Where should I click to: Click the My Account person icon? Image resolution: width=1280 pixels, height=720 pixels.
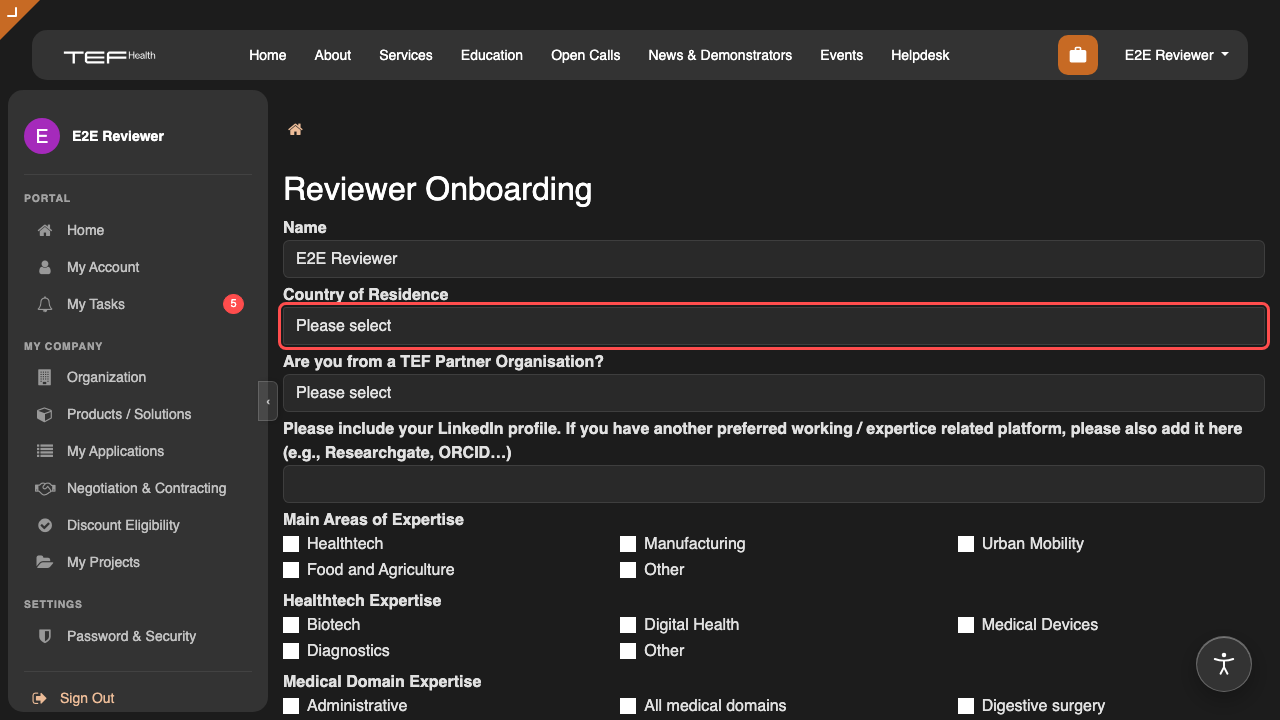pyautogui.click(x=44, y=267)
